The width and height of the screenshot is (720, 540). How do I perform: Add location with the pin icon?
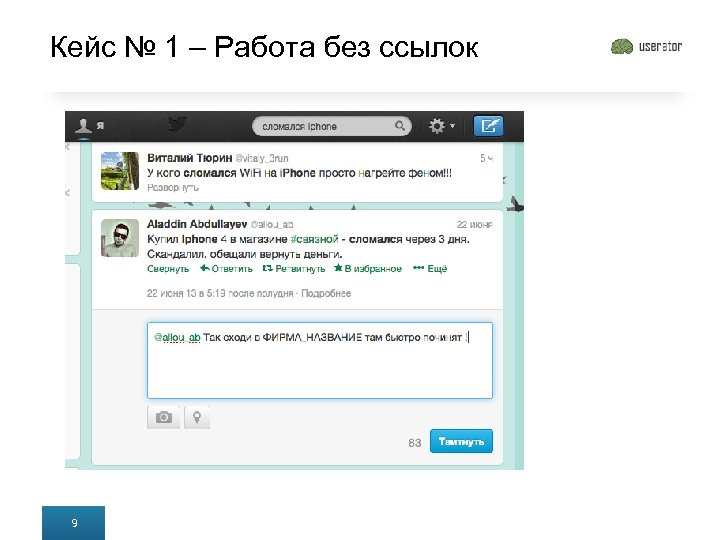(x=197, y=417)
